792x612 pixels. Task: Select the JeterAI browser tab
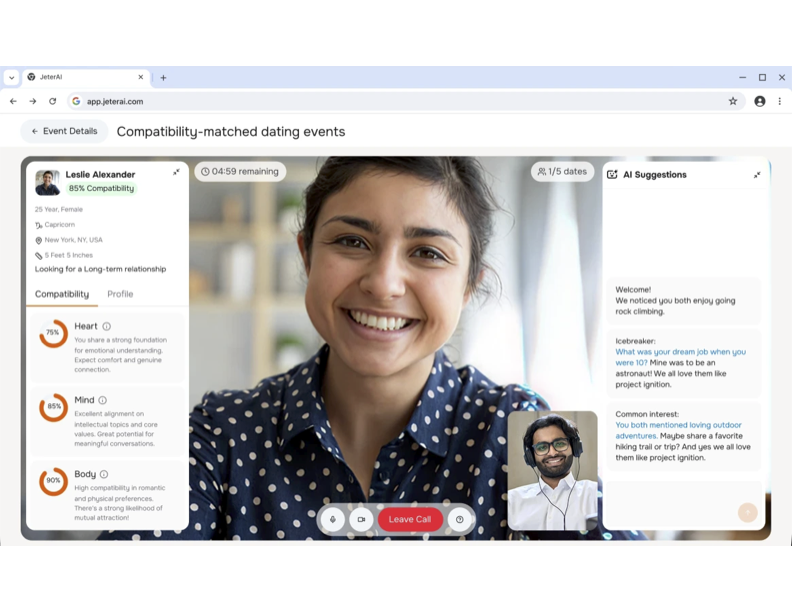click(x=86, y=77)
